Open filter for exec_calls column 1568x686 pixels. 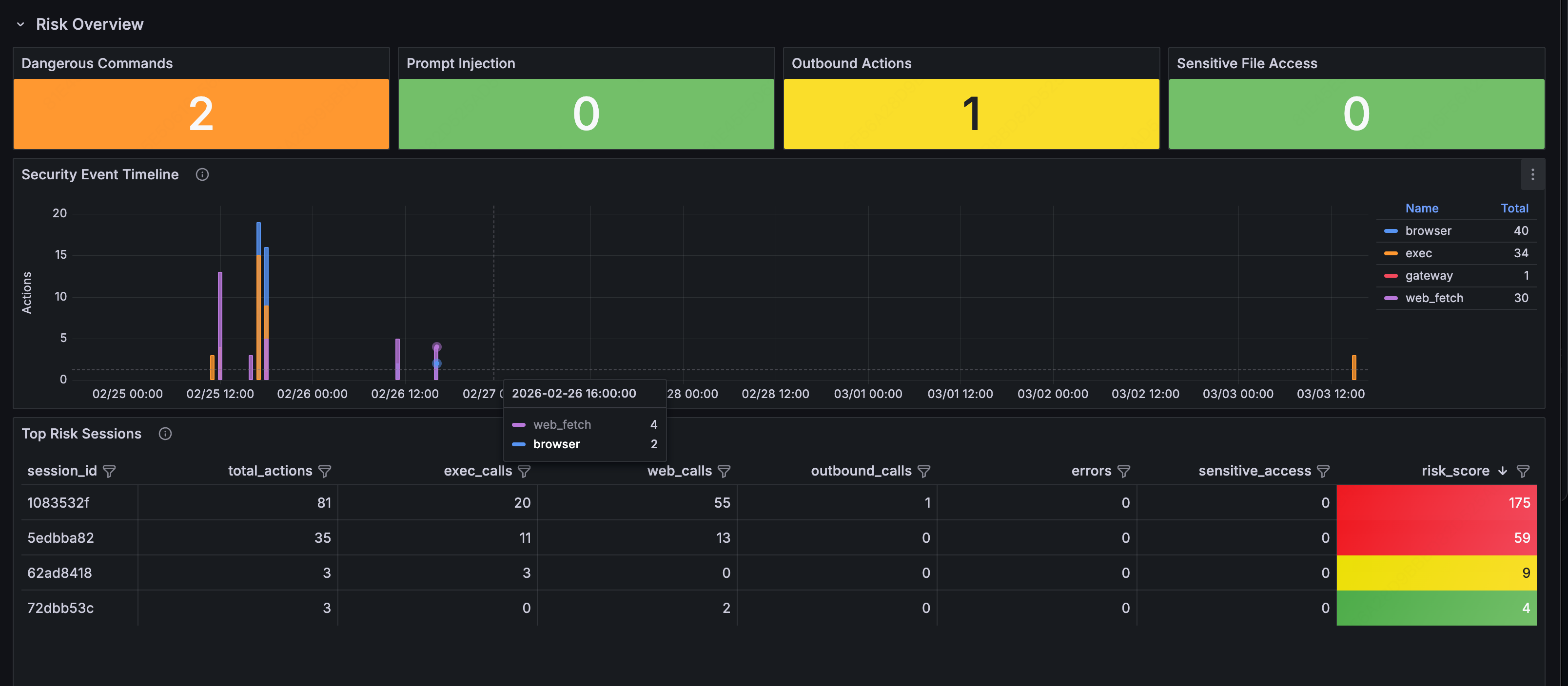click(524, 471)
